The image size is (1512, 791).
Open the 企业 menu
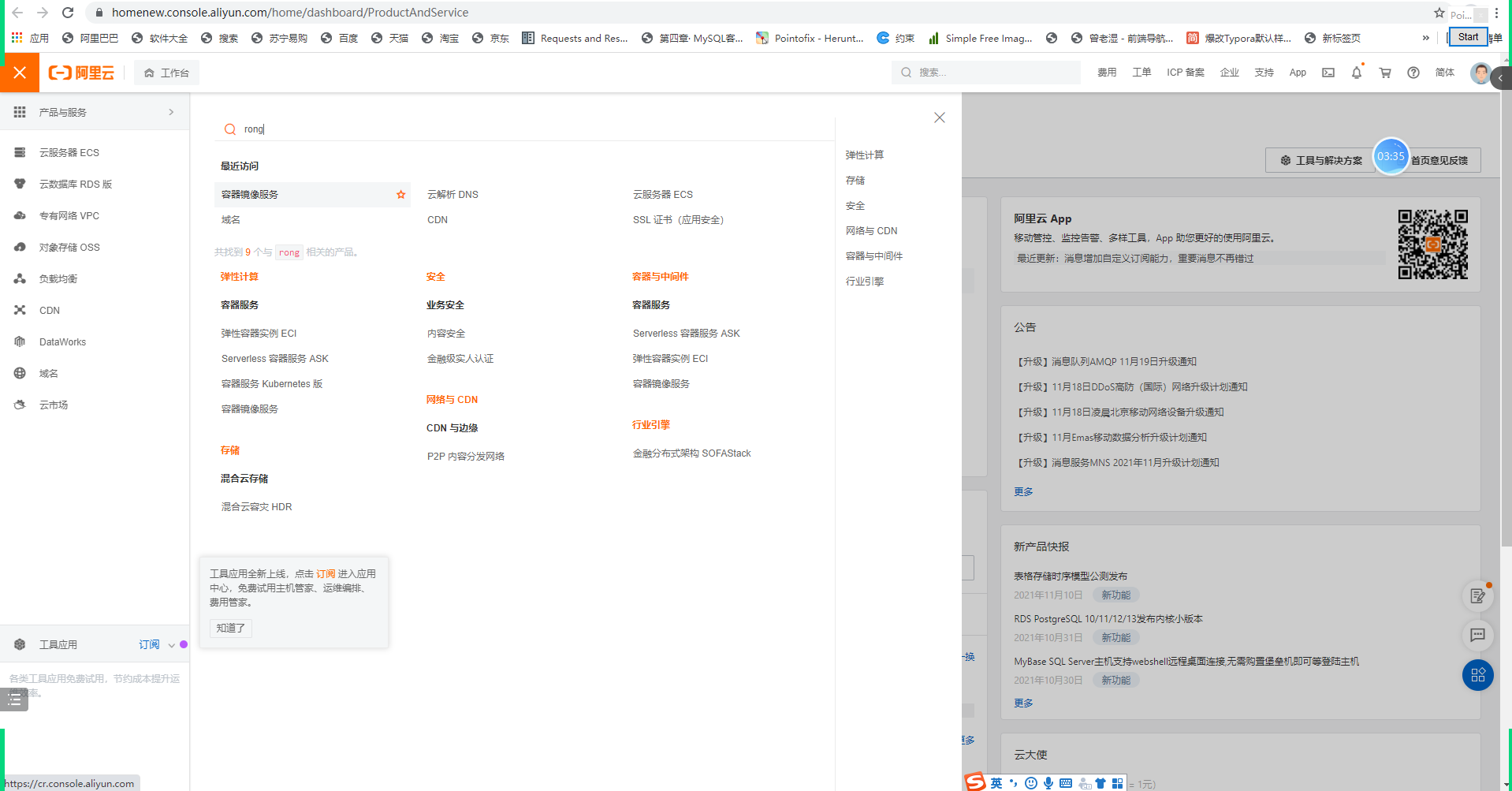click(x=1230, y=73)
